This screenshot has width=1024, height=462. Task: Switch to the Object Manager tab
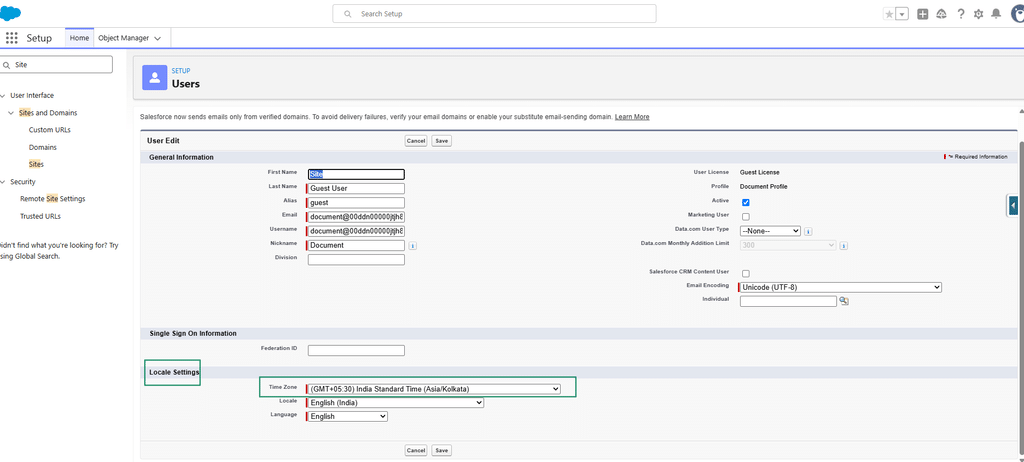[123, 38]
